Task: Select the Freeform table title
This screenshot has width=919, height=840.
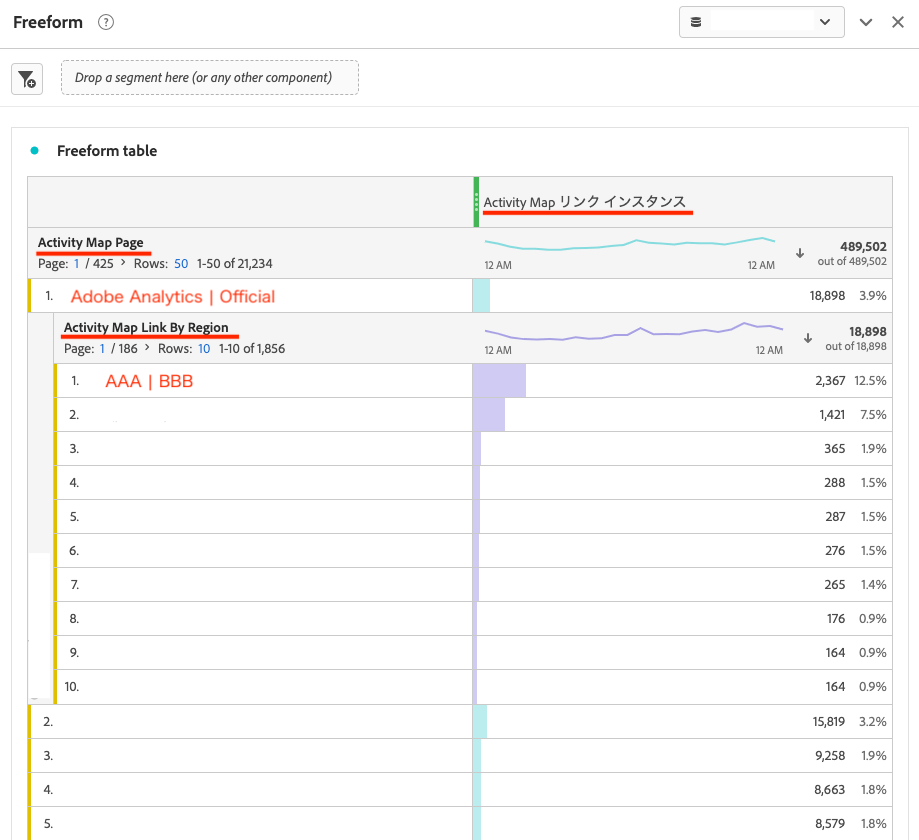Action: (x=107, y=151)
